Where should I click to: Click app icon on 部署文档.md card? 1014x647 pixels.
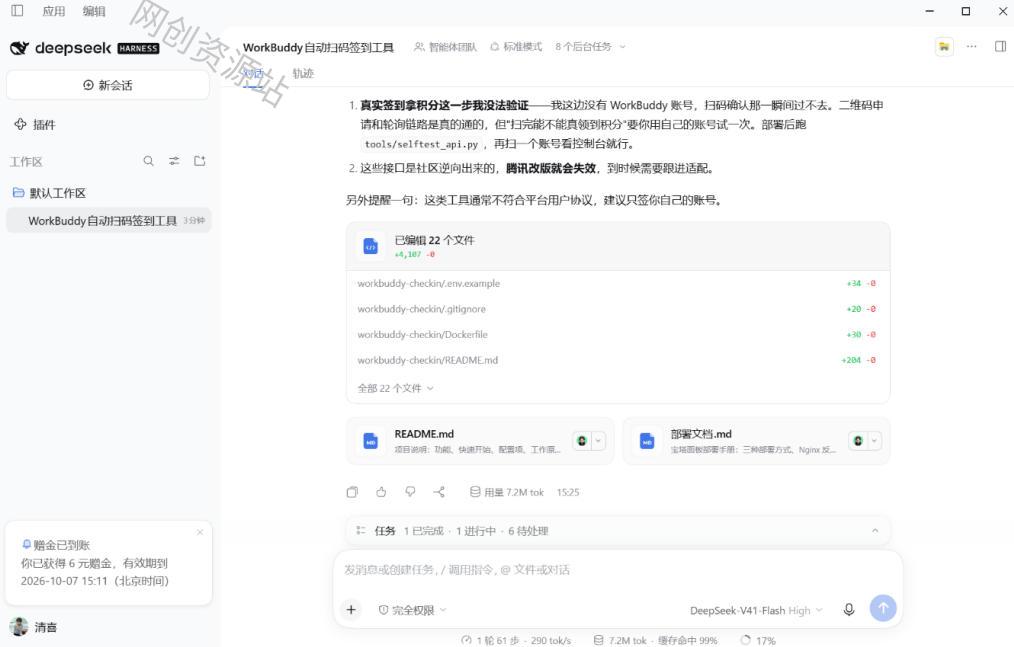coord(858,441)
